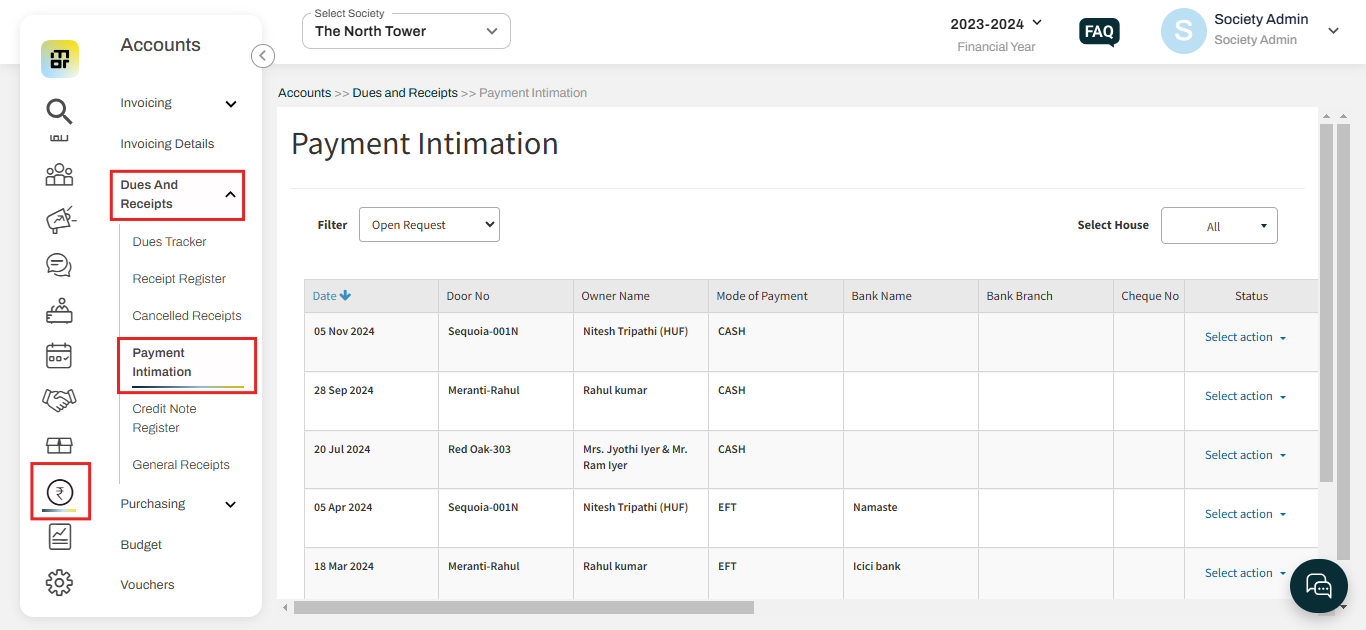The image size is (1366, 630).
Task: Click the settings gear in the sidebar
Action: click(x=59, y=582)
